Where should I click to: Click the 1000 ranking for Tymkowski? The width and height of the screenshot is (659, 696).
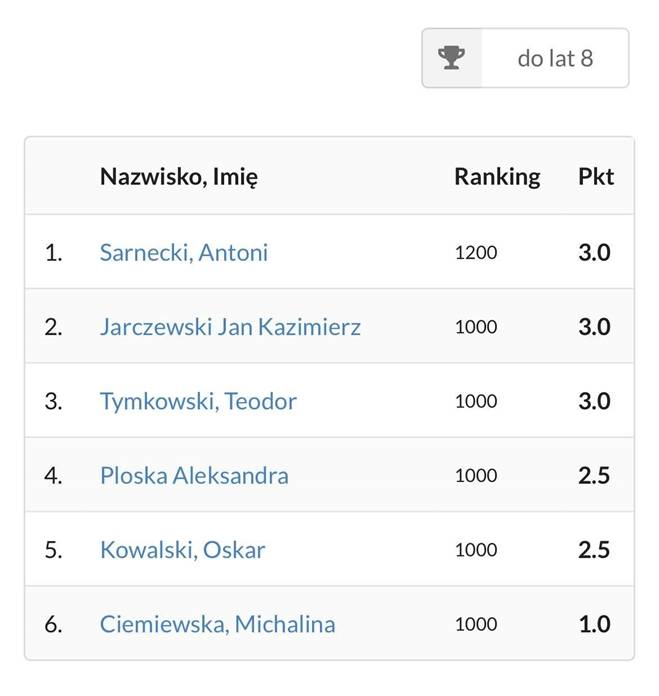pyautogui.click(x=476, y=402)
